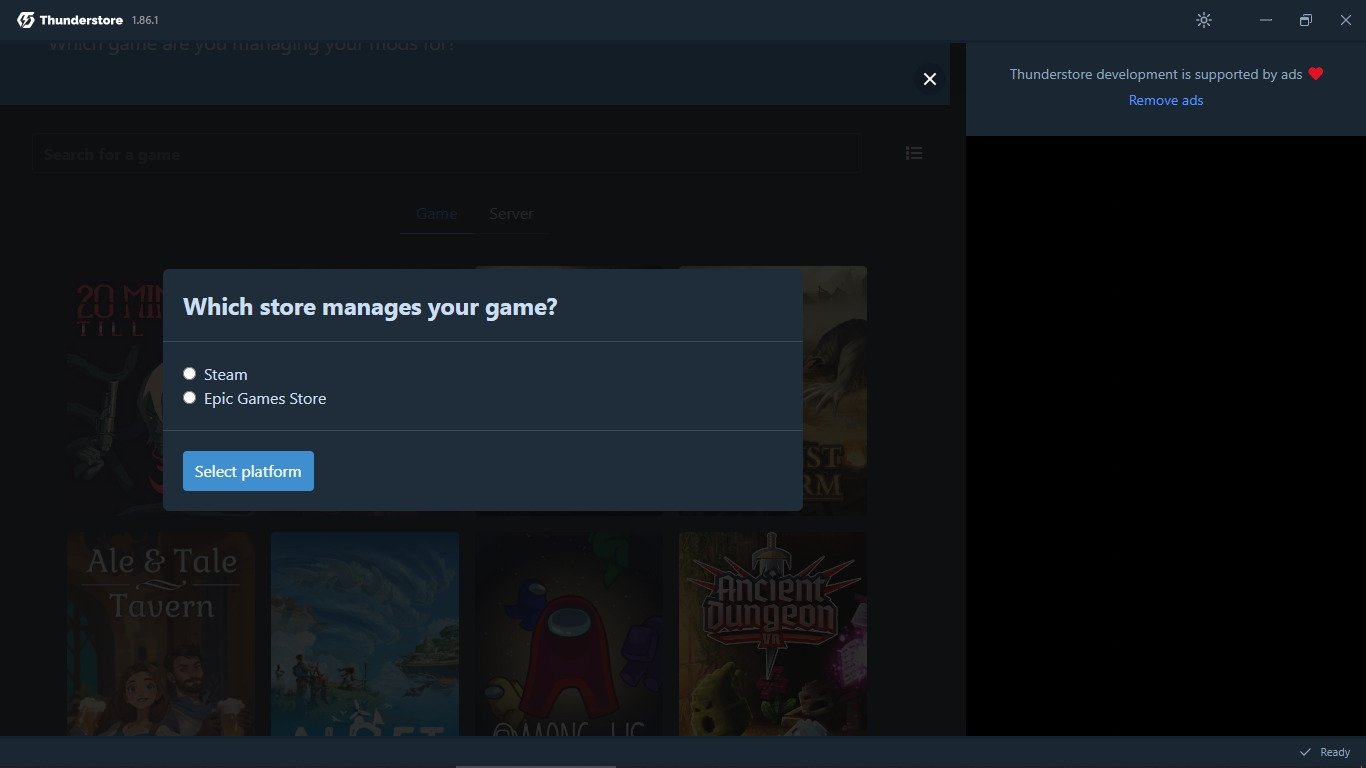Minimize the Thunderstore window
This screenshot has height=768, width=1366.
[1266, 20]
